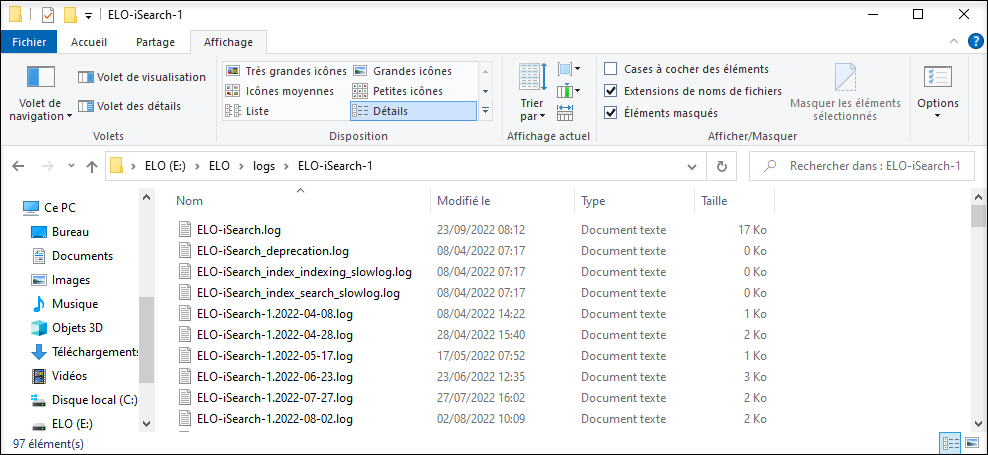This screenshot has height=455, width=988.
Task: Open the Grouper par icon dropdown
Action: [569, 69]
